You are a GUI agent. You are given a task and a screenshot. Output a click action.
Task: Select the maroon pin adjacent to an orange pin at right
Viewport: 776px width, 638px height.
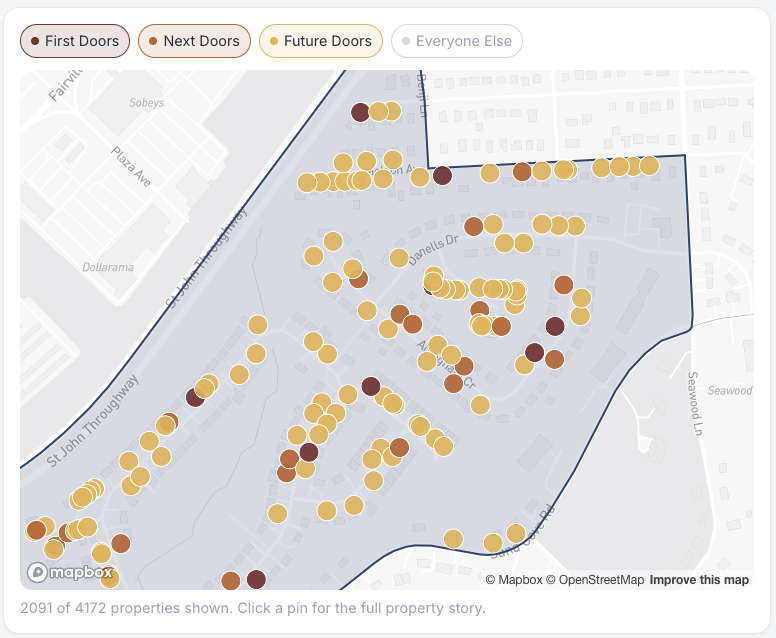pos(534,352)
